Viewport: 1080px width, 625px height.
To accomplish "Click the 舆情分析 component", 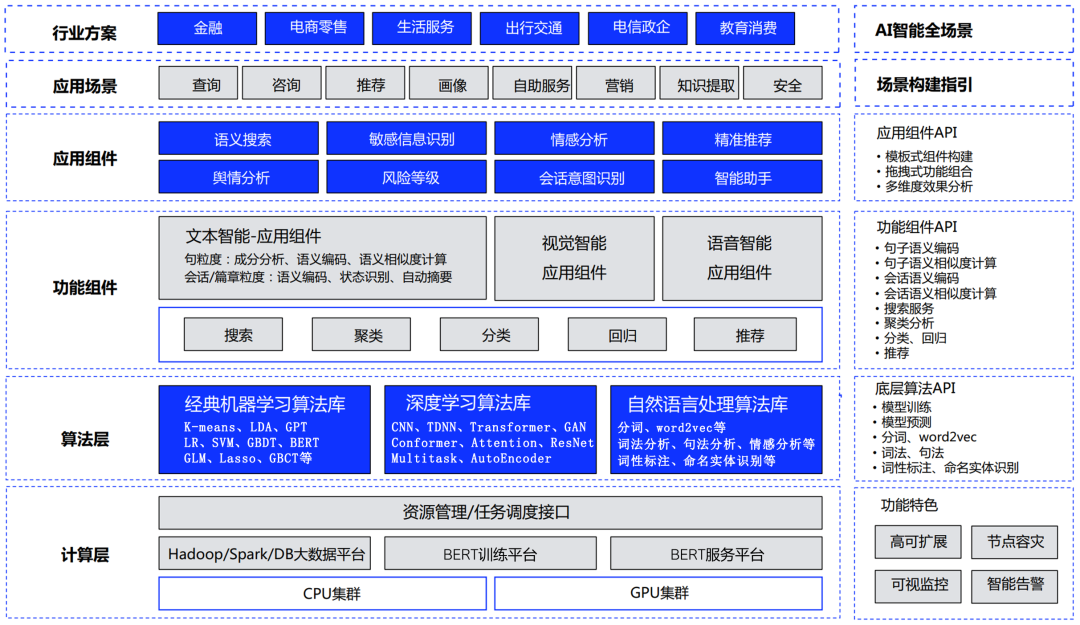I will pos(239,177).
